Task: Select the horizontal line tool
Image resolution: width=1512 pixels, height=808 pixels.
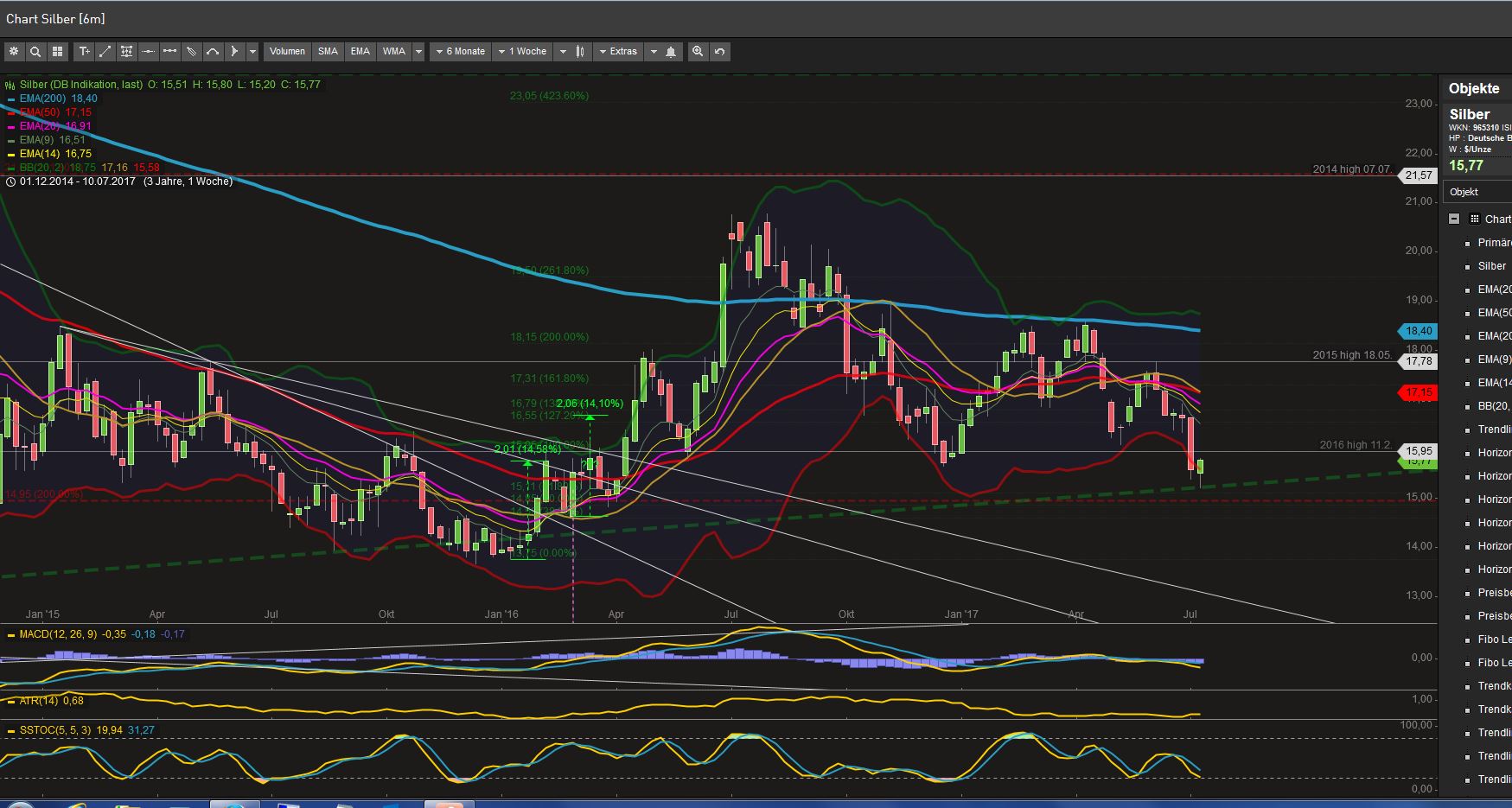Action: [x=149, y=52]
